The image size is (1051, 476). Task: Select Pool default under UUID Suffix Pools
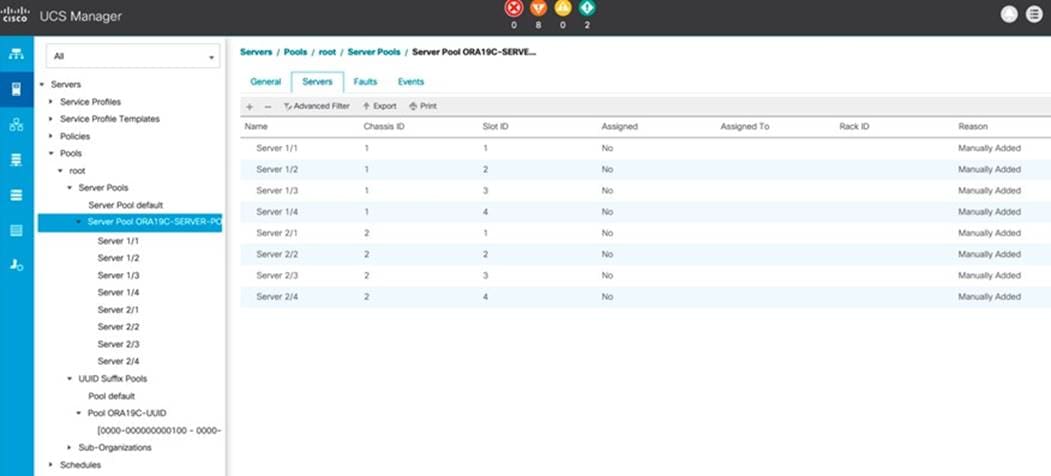point(111,396)
